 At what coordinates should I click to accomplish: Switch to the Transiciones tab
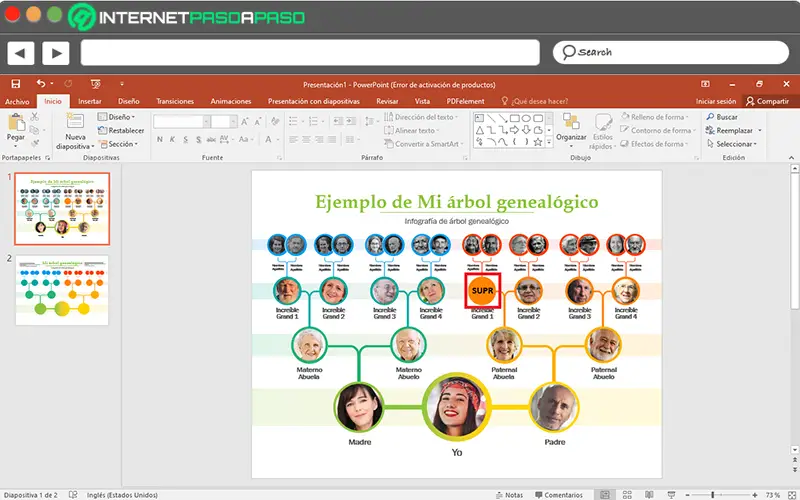coord(175,101)
